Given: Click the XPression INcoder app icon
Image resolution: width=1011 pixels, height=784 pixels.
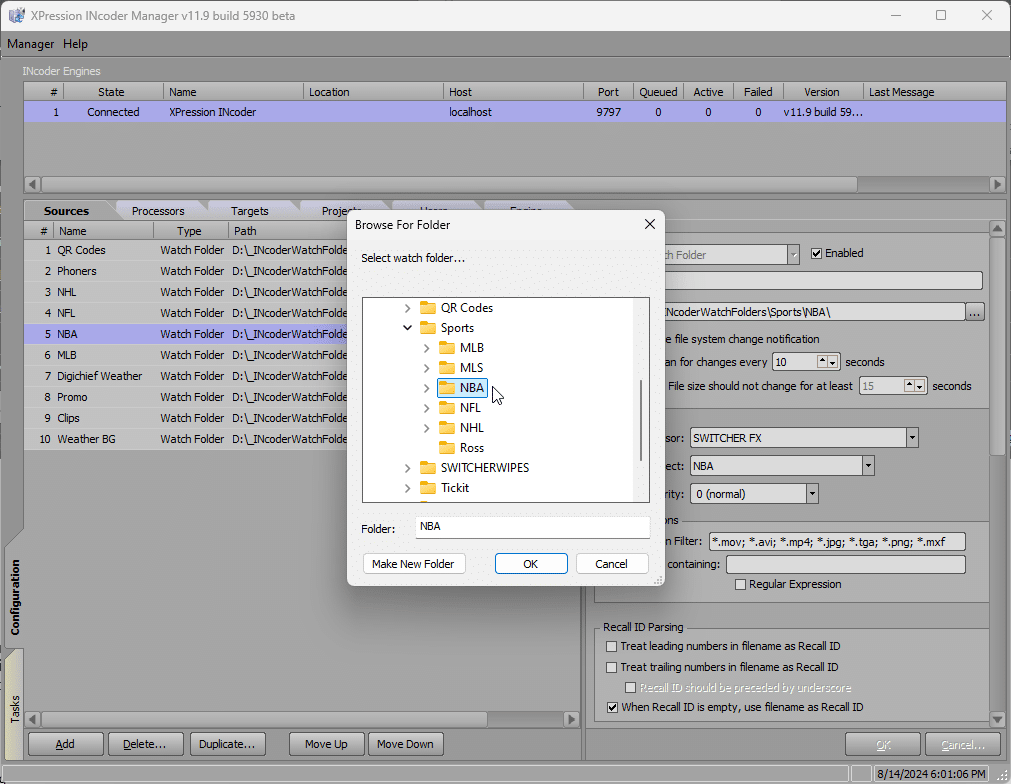Looking at the screenshot, I should click(x=16, y=15).
